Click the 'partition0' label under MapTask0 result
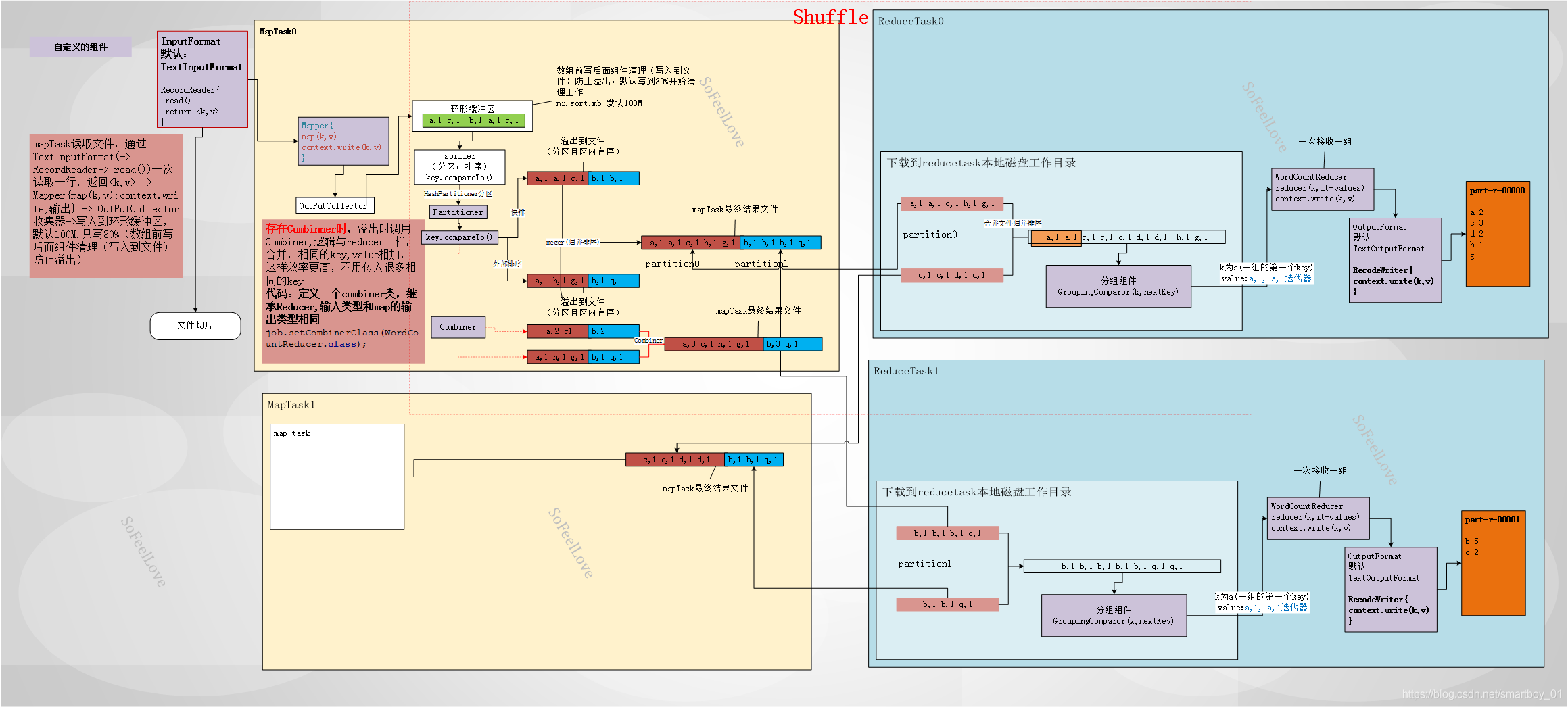 pos(672,264)
